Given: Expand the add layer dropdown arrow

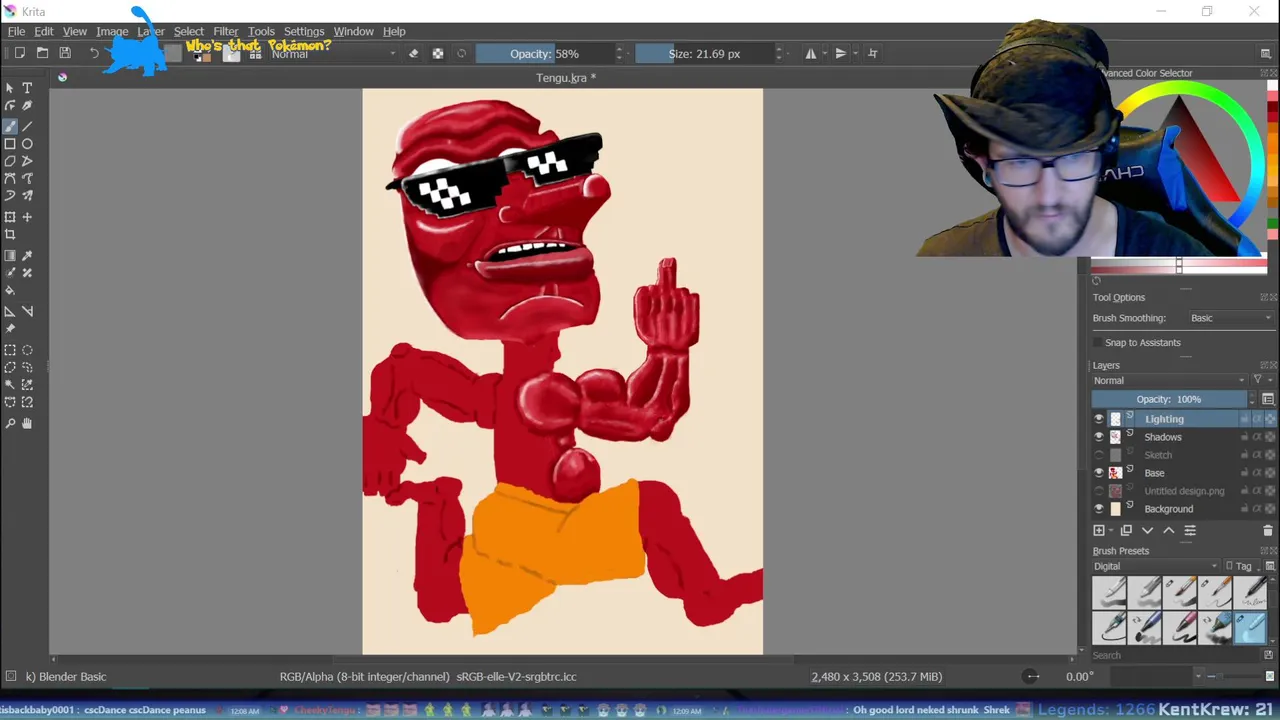Looking at the screenshot, I should click(1111, 531).
